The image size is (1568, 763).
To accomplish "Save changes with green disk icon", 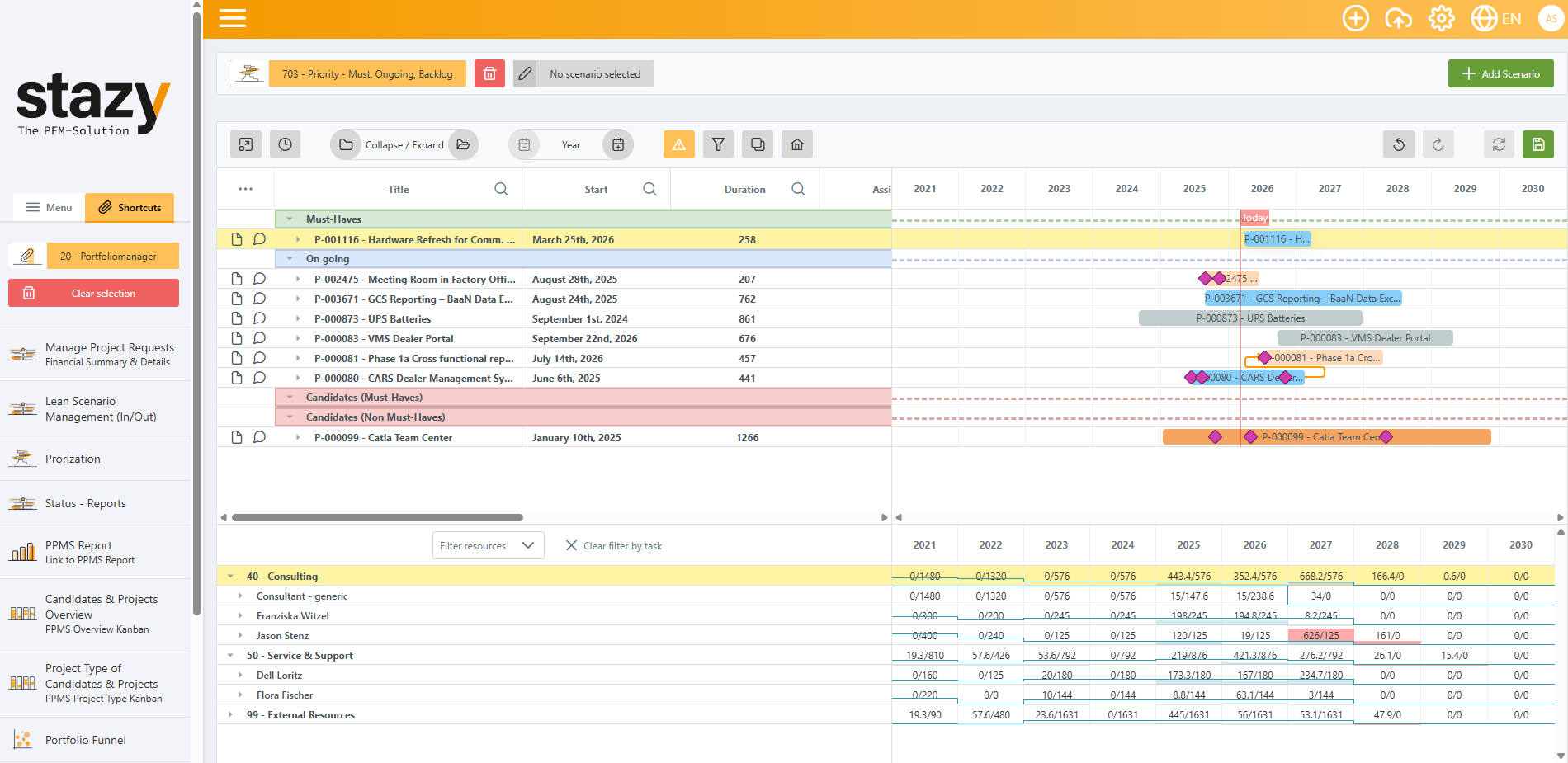I will click(1538, 144).
